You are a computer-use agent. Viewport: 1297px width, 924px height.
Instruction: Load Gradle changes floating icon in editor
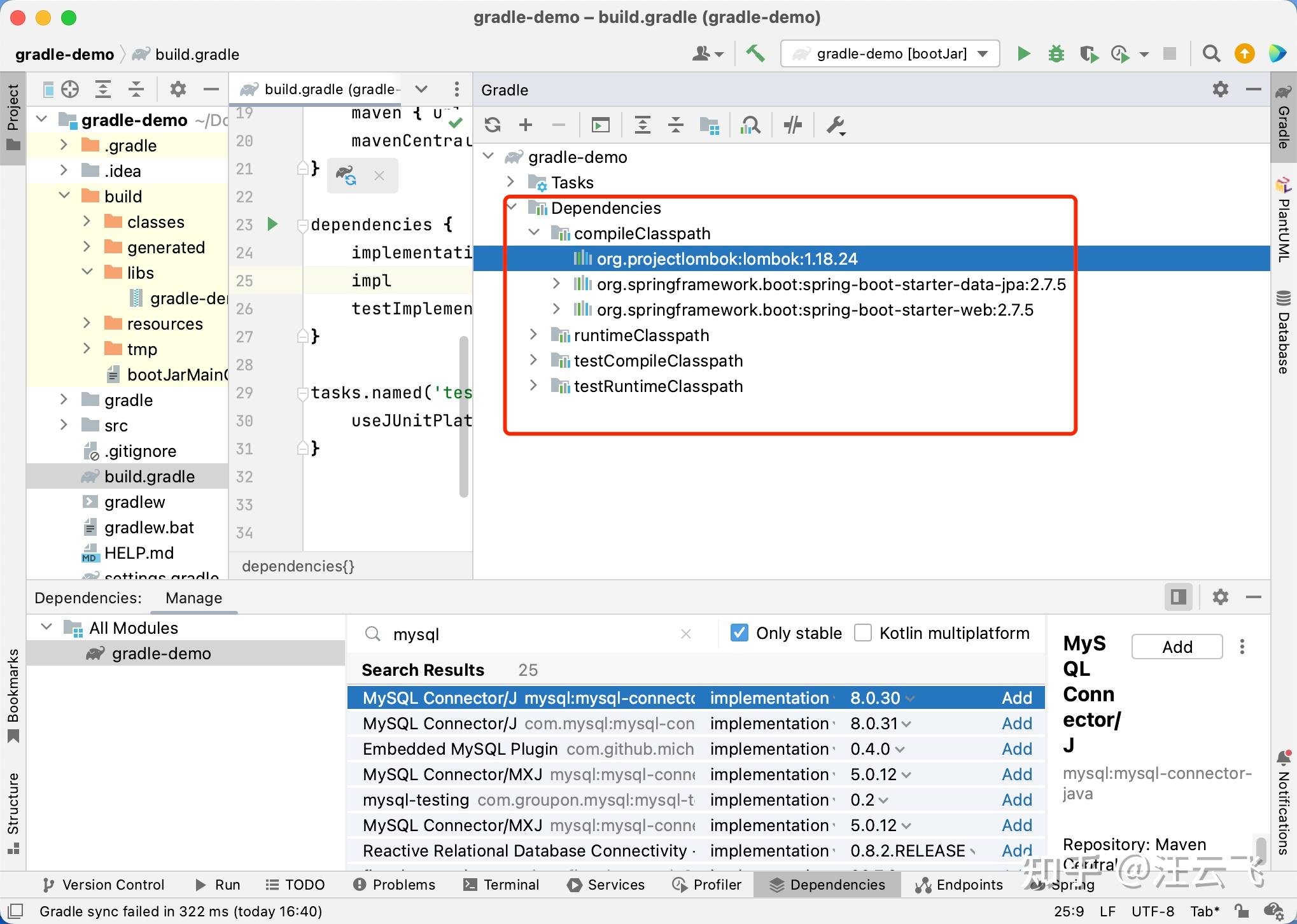pos(347,176)
